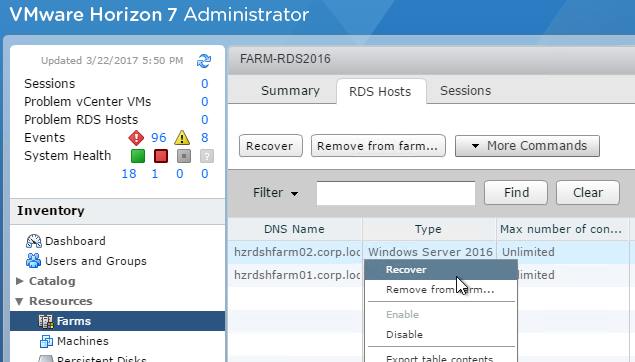Select Farms in the inventory tree
Screen dimensions: 635x362
117,321
